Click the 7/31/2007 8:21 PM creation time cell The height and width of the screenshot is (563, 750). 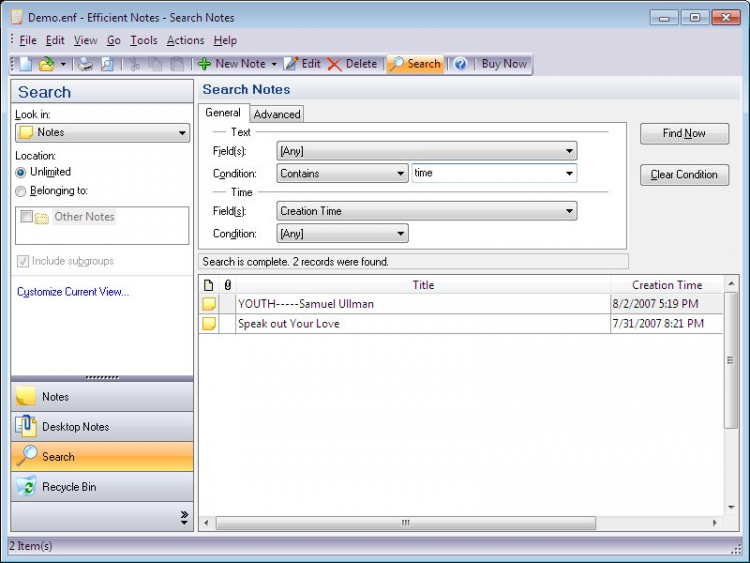pos(667,324)
